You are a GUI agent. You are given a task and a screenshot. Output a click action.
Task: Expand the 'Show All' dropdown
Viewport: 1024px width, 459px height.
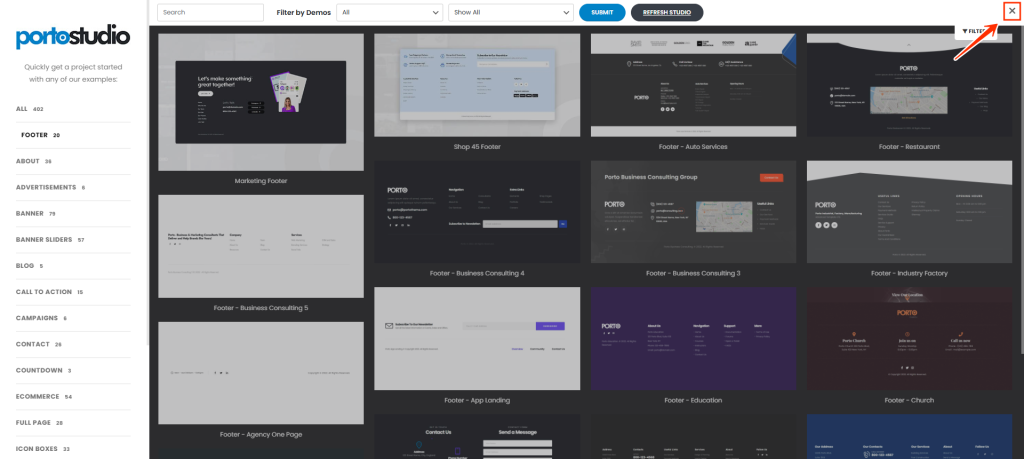point(509,12)
